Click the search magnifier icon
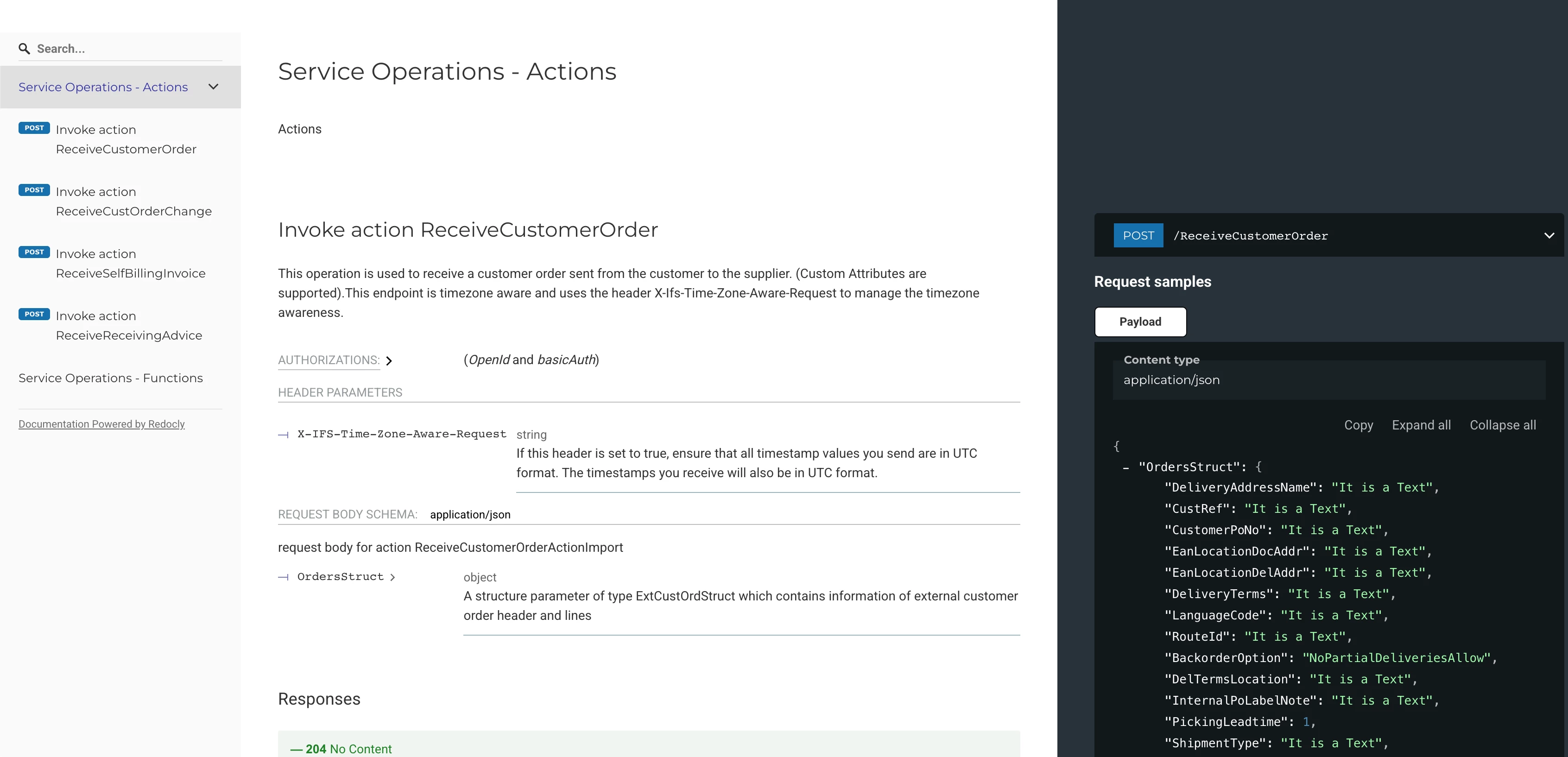Viewport: 1568px width, 757px height. pos(25,49)
